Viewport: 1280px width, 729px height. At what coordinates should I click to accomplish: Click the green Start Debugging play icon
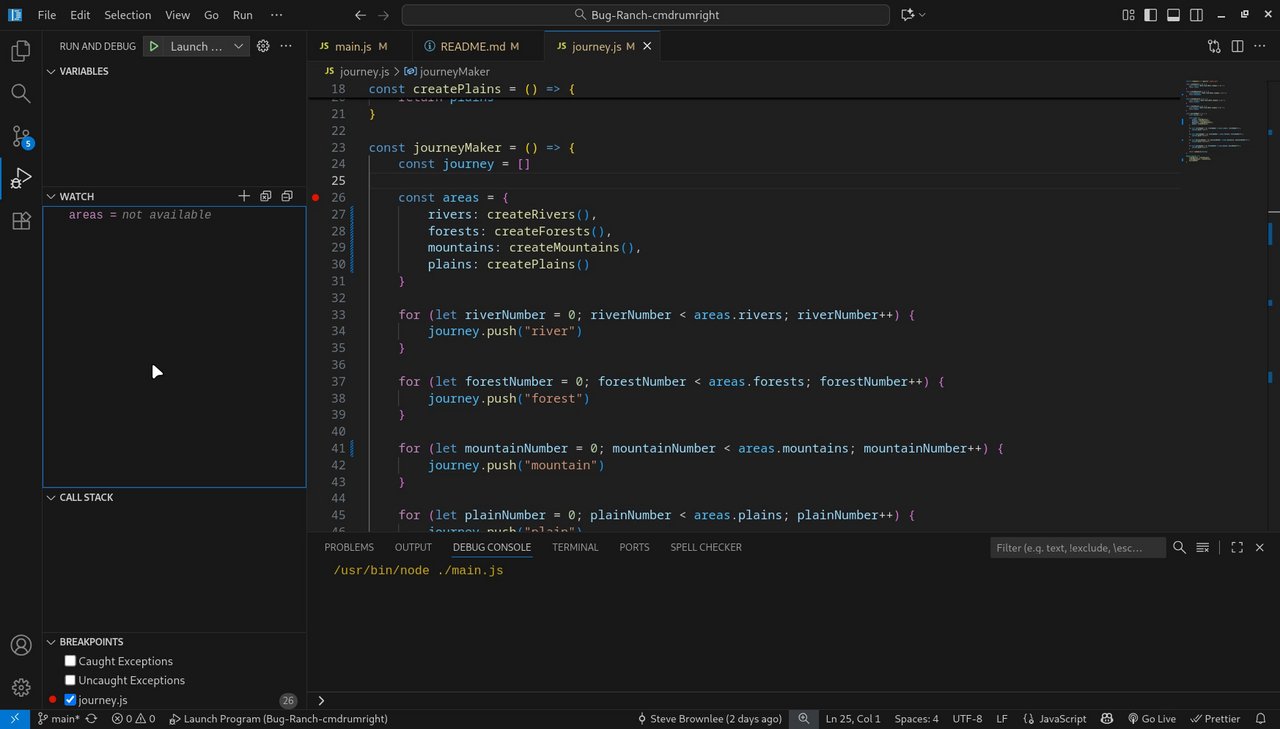154,46
